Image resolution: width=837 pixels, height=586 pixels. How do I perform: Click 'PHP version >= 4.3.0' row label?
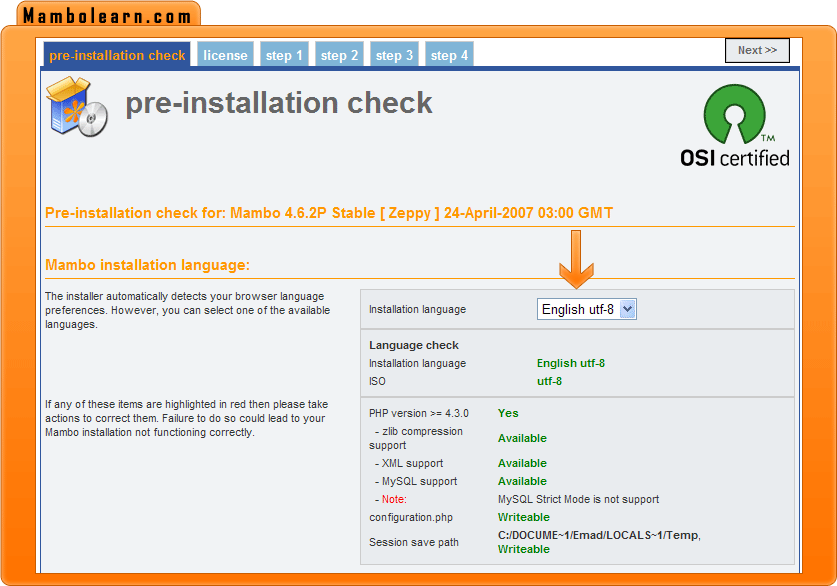[x=418, y=413]
